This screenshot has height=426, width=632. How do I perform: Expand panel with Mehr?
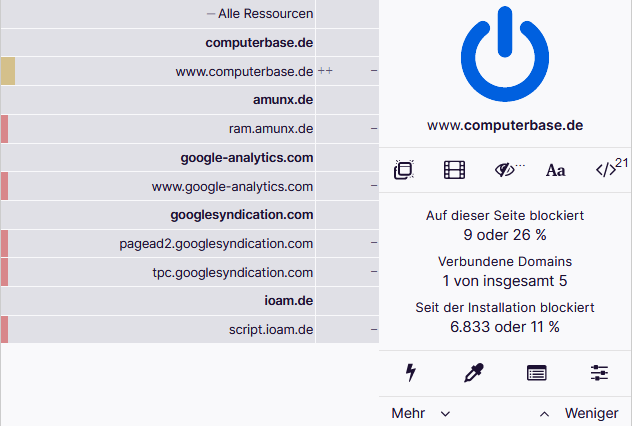[421, 413]
